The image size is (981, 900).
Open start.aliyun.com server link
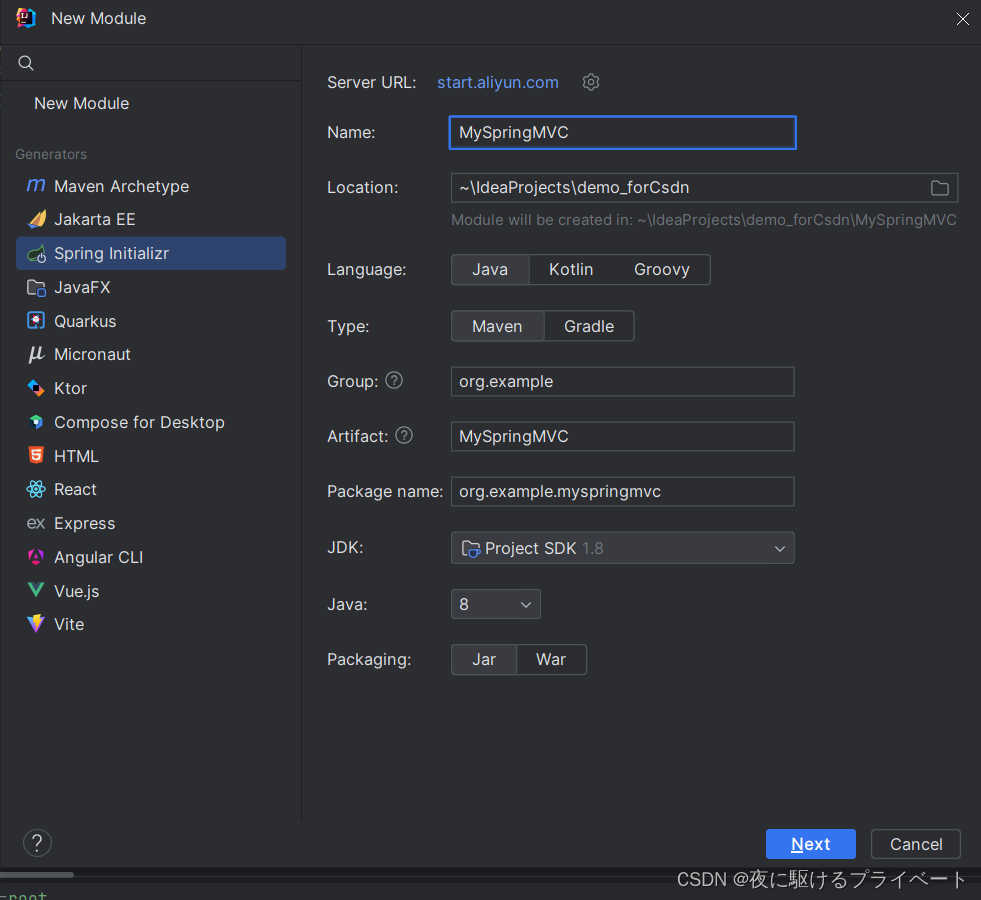coord(497,83)
